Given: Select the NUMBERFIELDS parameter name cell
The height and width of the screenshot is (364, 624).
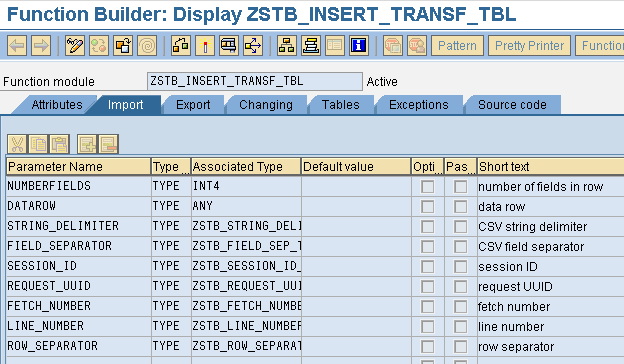Looking at the screenshot, I should 78,186.
